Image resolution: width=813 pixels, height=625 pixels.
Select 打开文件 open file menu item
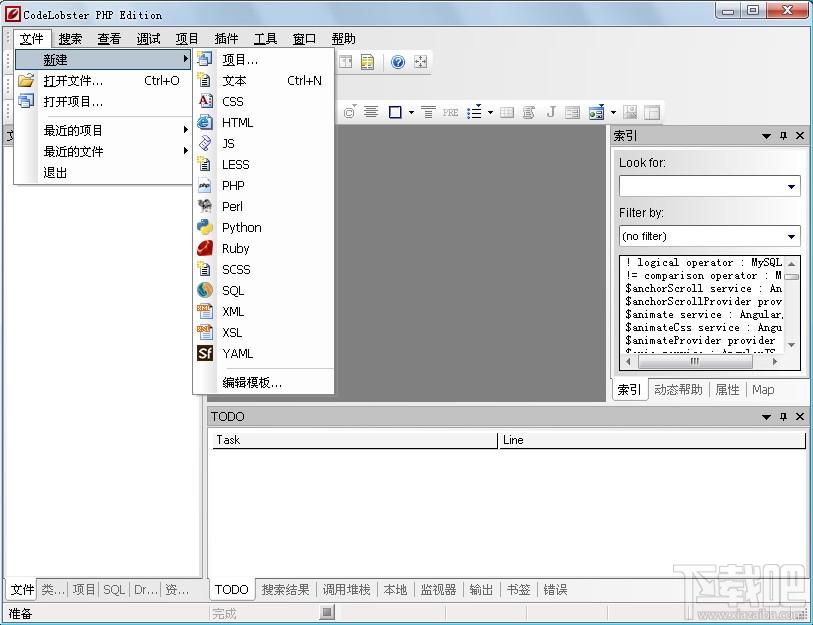click(103, 80)
